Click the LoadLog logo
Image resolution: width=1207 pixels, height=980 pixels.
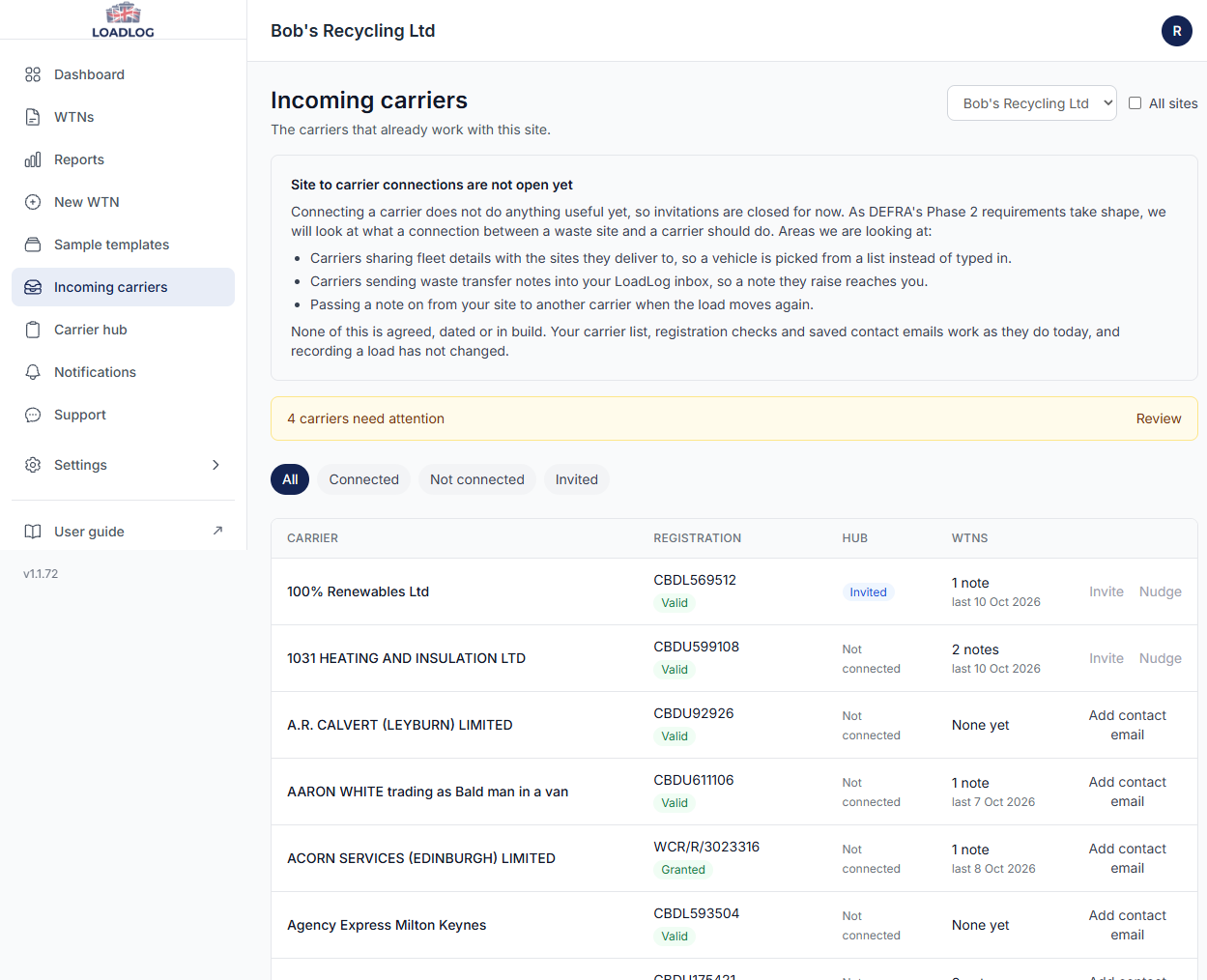(x=123, y=19)
